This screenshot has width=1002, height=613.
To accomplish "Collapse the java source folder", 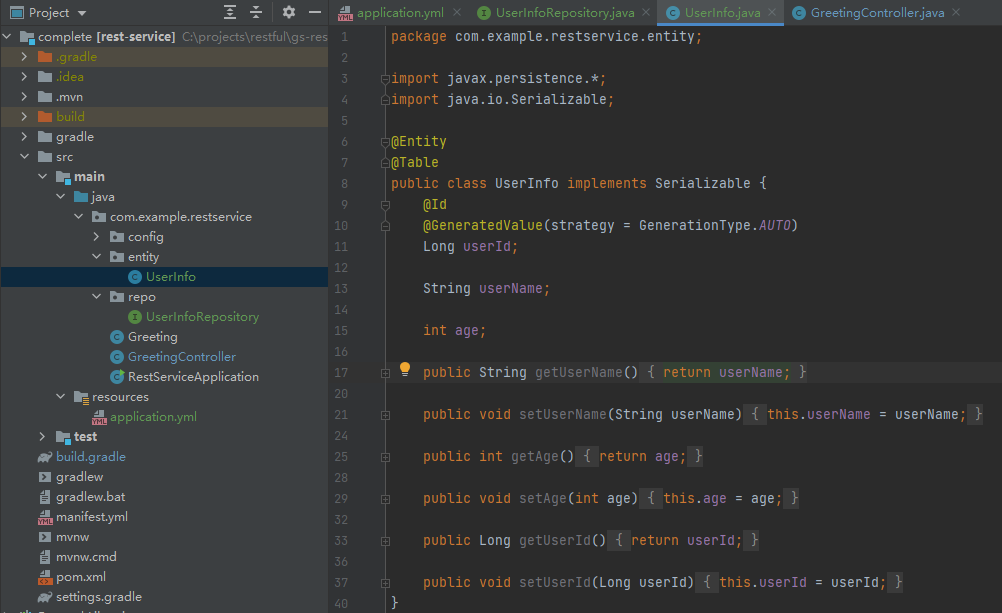I will (60, 196).
